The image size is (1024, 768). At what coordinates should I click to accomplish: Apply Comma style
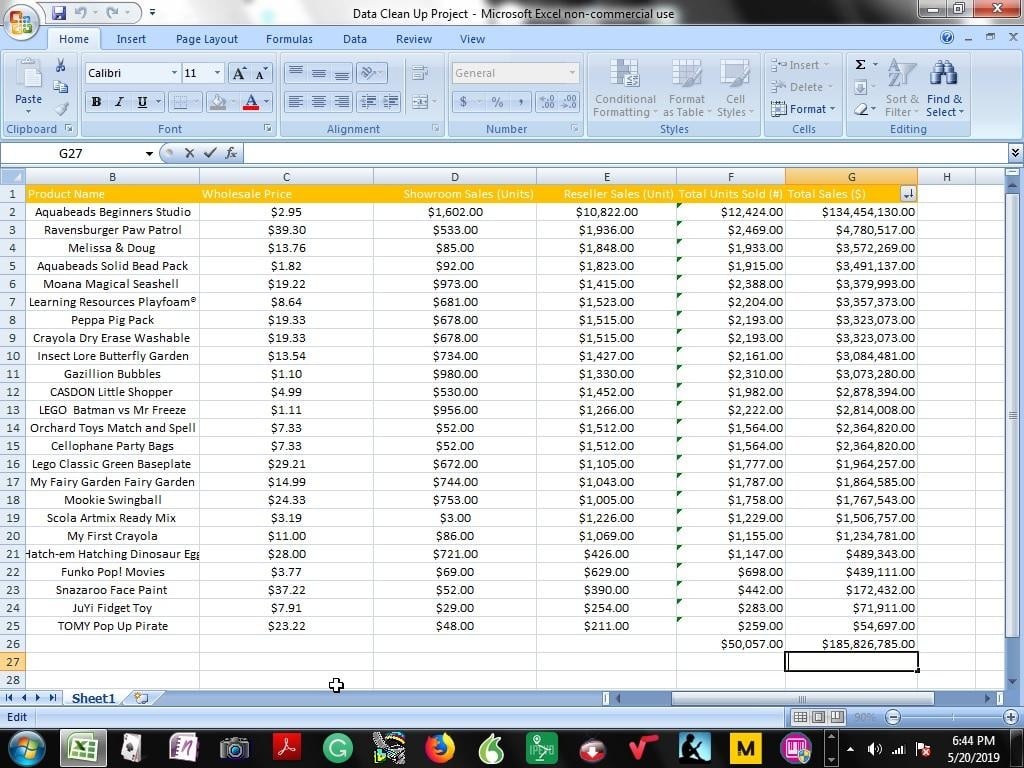pyautogui.click(x=520, y=102)
